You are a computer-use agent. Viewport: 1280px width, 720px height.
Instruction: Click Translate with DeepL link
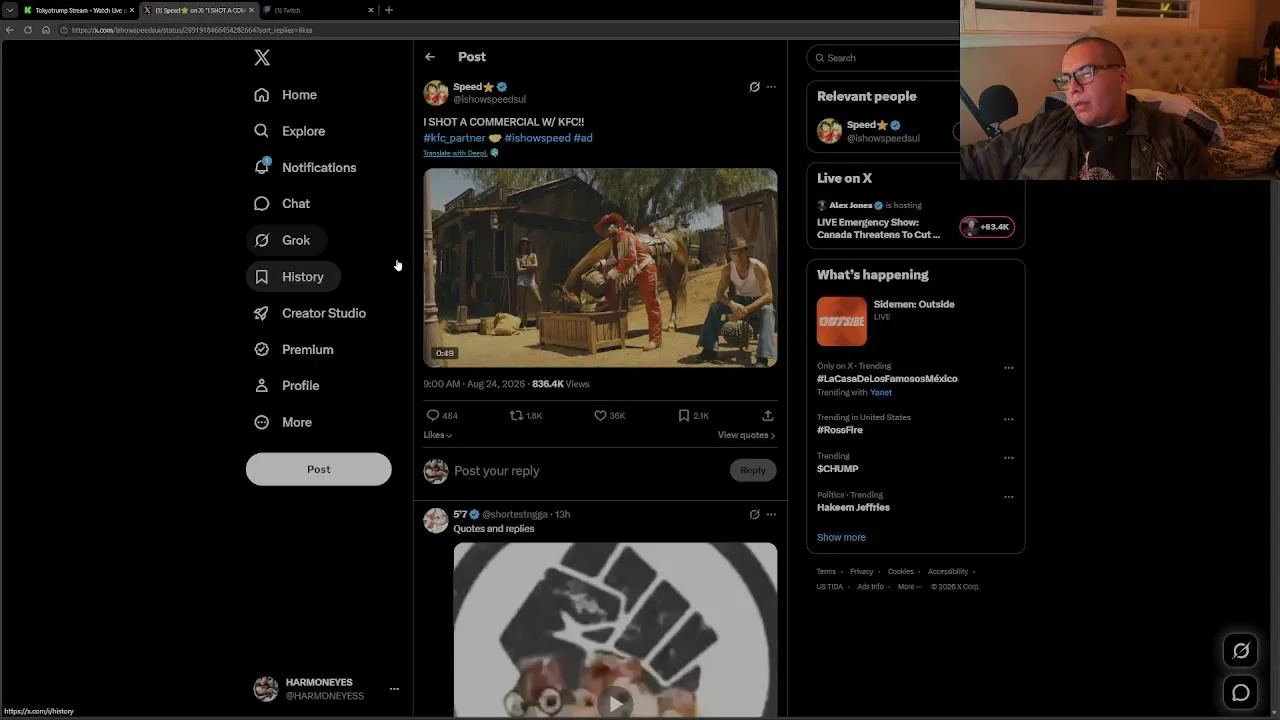[x=455, y=153]
